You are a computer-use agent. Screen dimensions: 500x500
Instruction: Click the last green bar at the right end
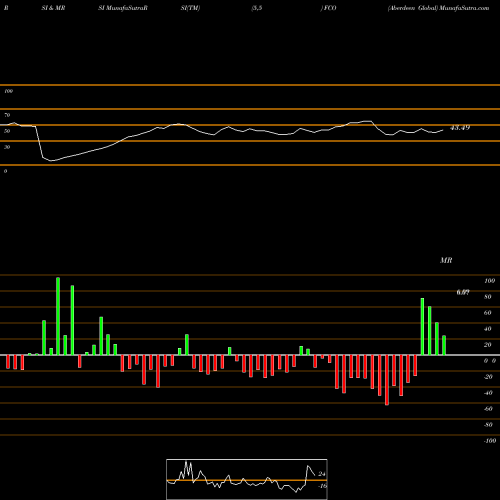click(x=444, y=345)
